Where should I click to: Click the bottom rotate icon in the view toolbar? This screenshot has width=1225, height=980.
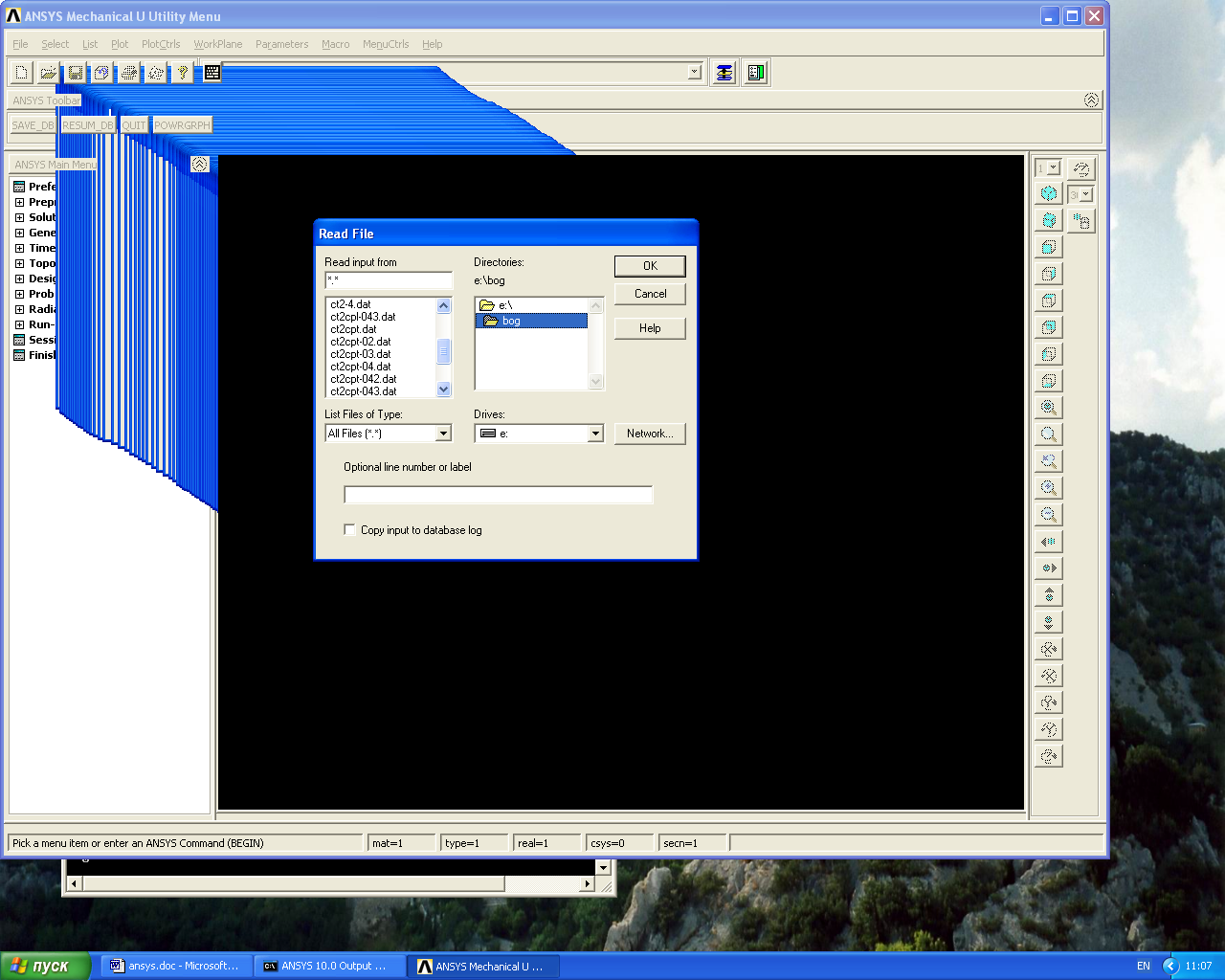[1049, 756]
